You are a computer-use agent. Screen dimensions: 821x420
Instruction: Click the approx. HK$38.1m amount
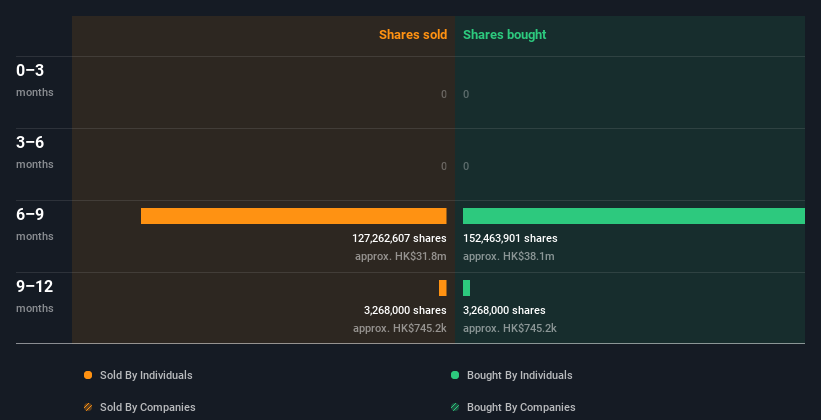508,257
